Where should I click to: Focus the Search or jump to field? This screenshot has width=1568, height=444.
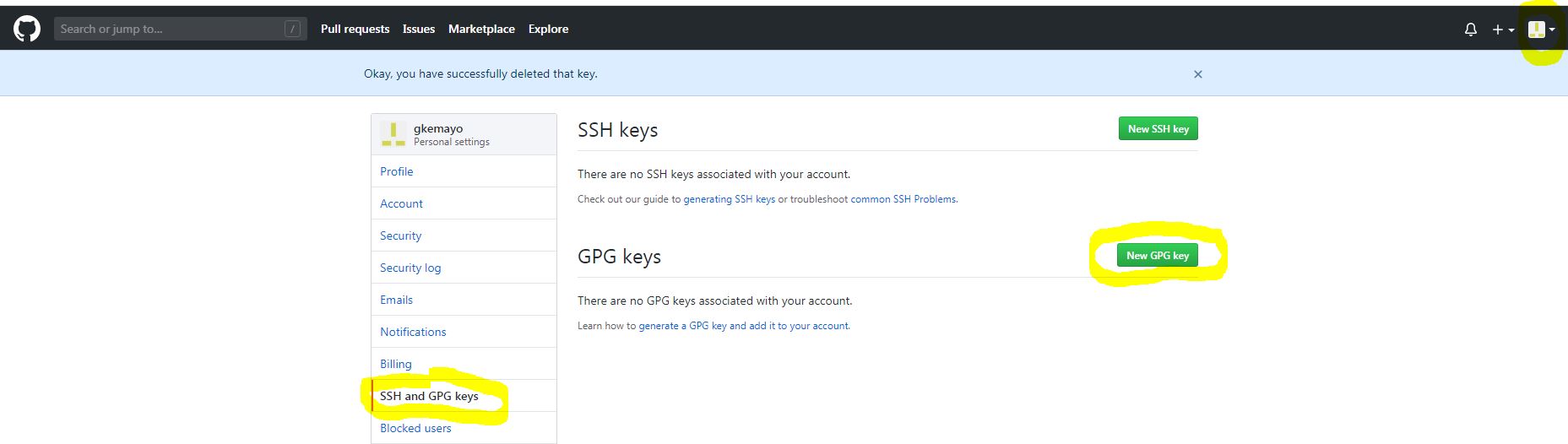(169, 29)
